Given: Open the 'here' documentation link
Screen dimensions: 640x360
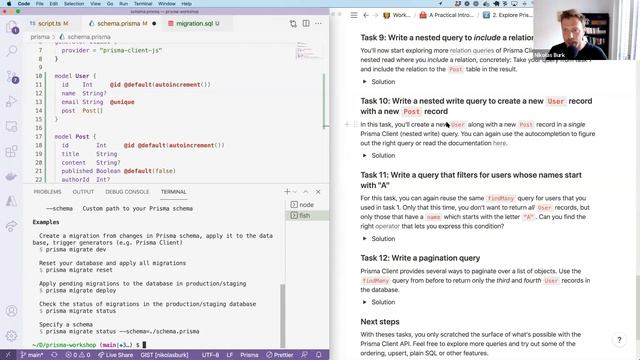Looking at the screenshot, I should tap(499, 143).
